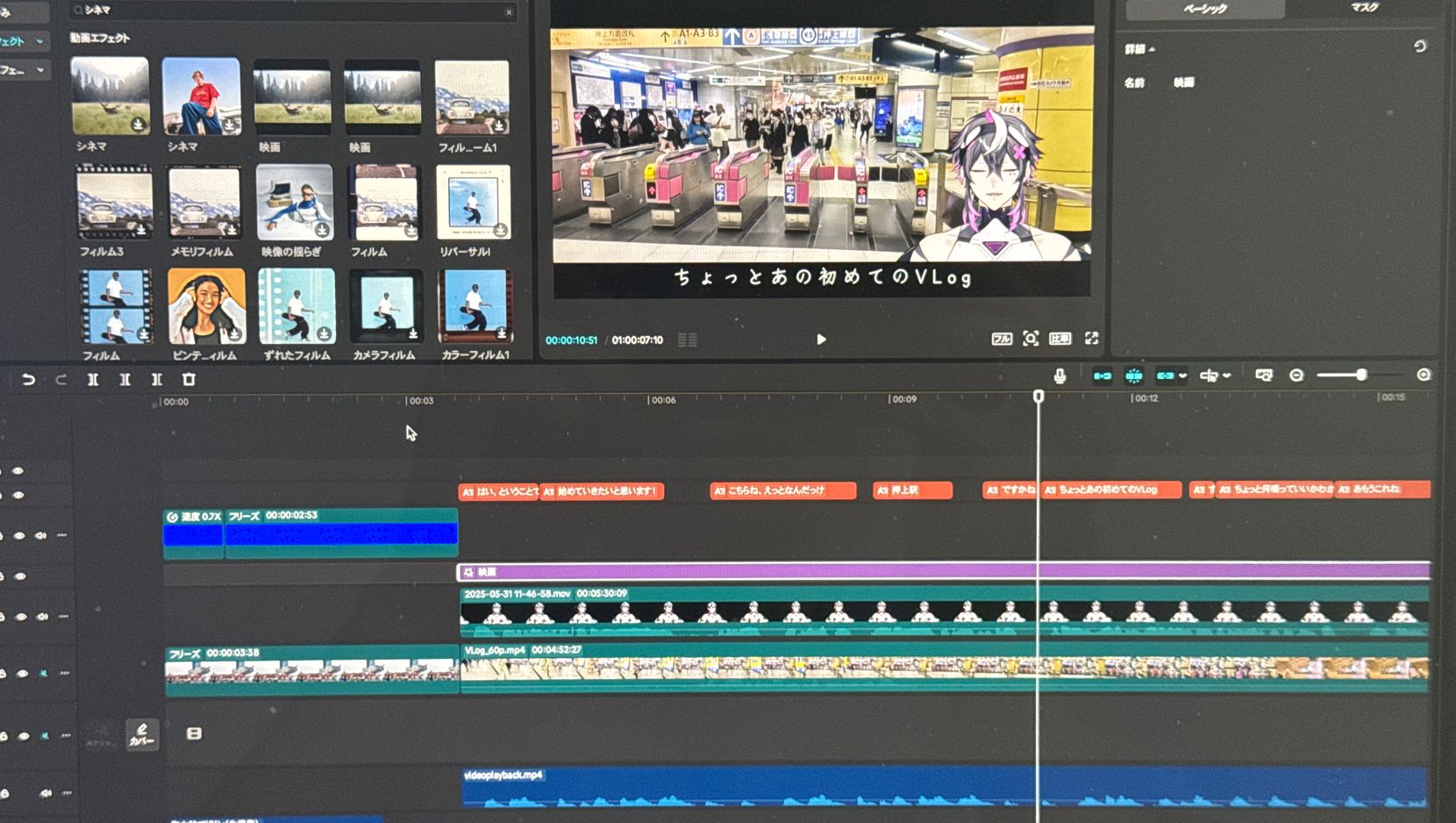Zoom out the timeline with minus icon

click(x=1296, y=375)
